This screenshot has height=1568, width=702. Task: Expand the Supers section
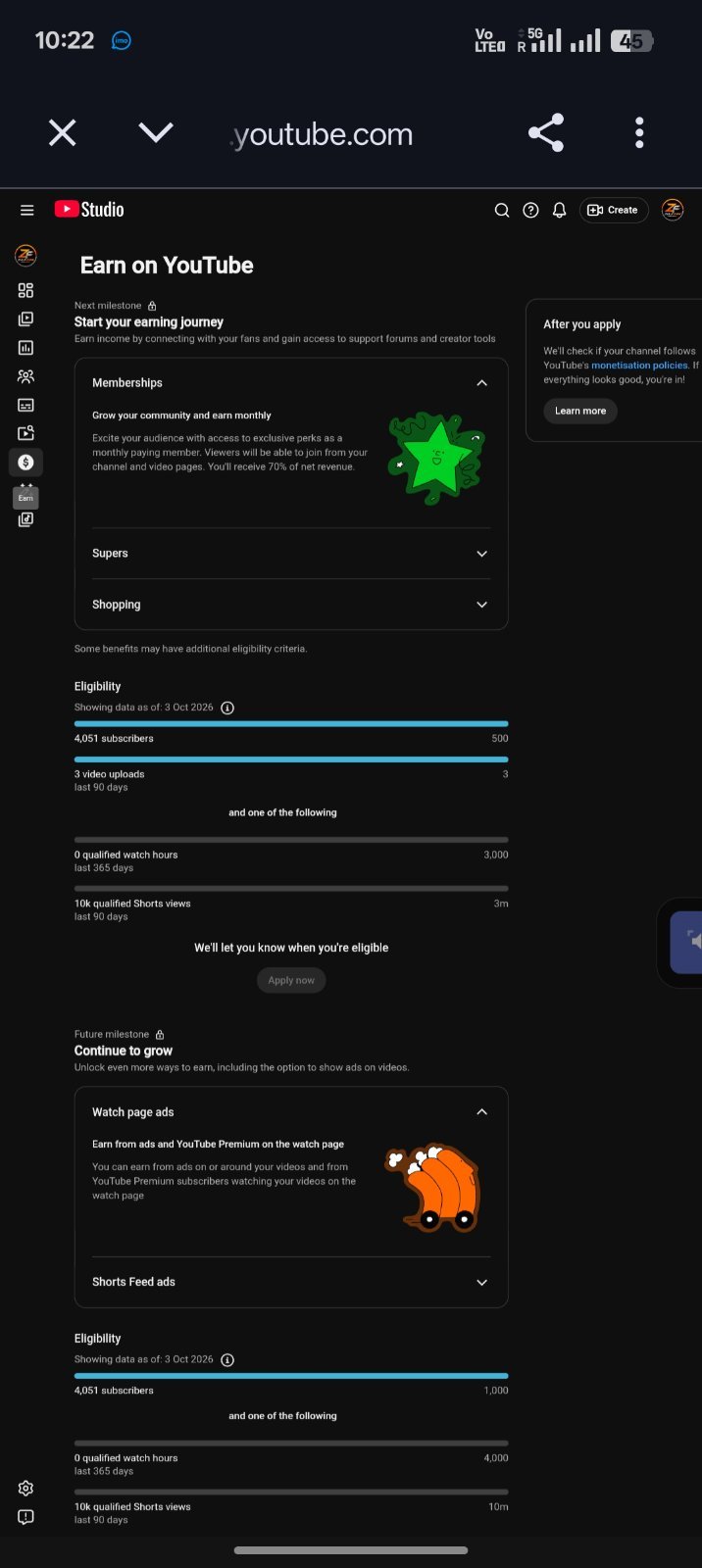(x=481, y=554)
